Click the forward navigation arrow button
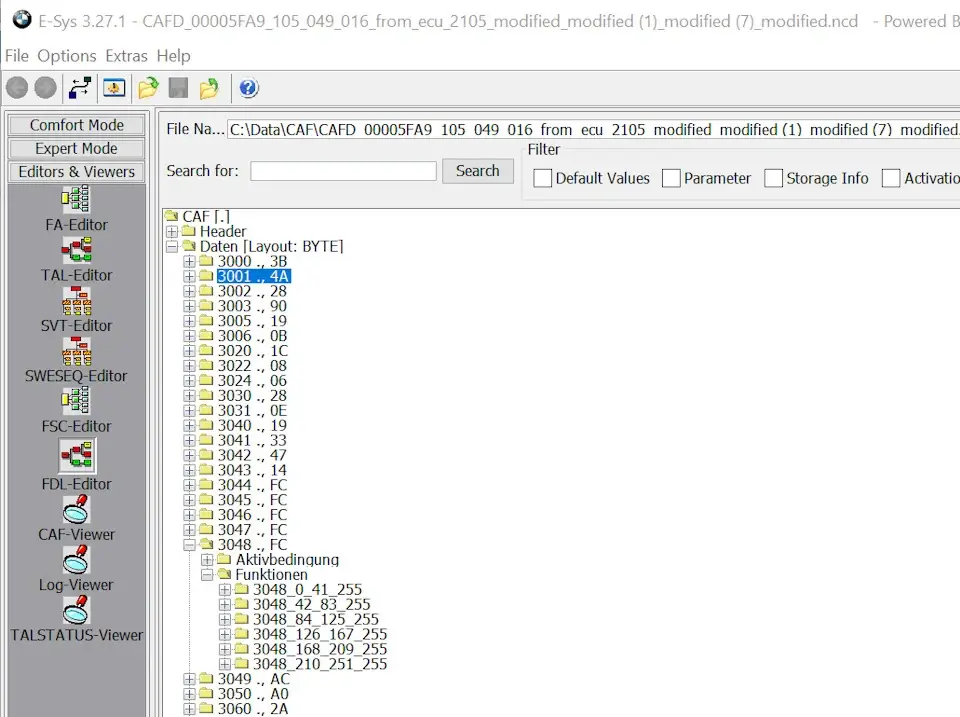960x717 pixels. pos(45,88)
